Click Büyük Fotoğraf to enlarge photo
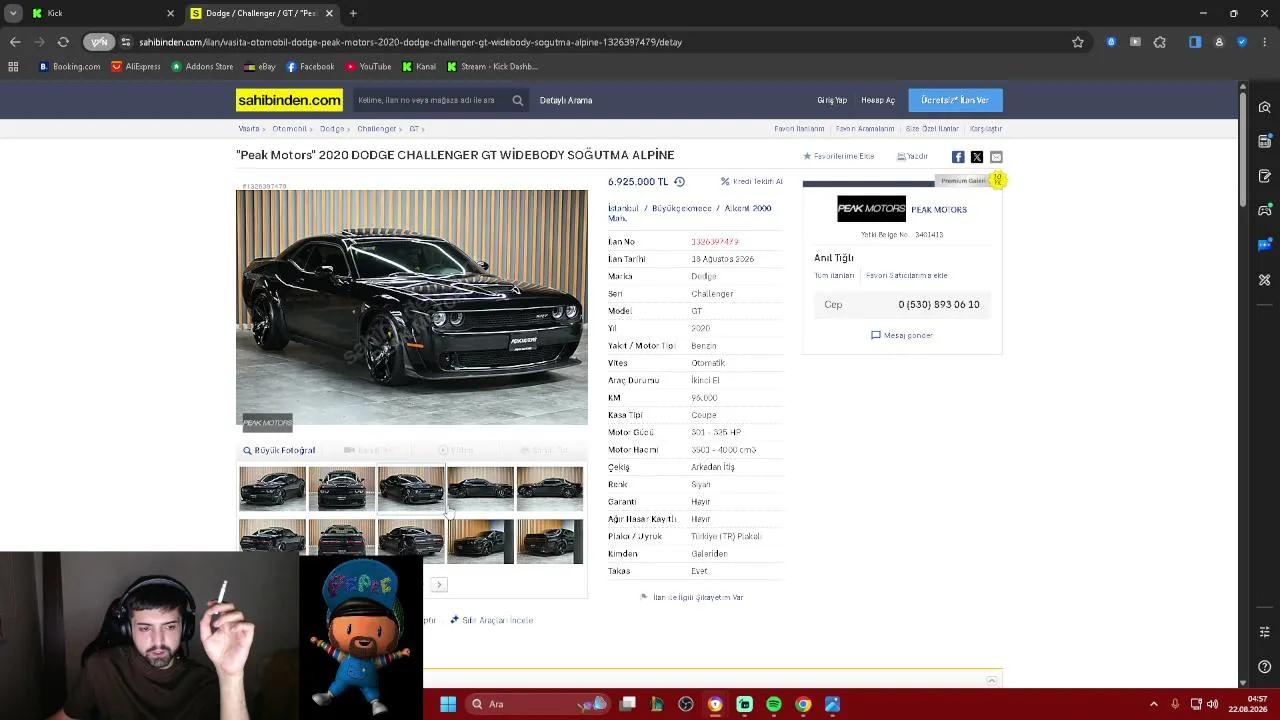Screen dimensions: 1280x720 279,451
